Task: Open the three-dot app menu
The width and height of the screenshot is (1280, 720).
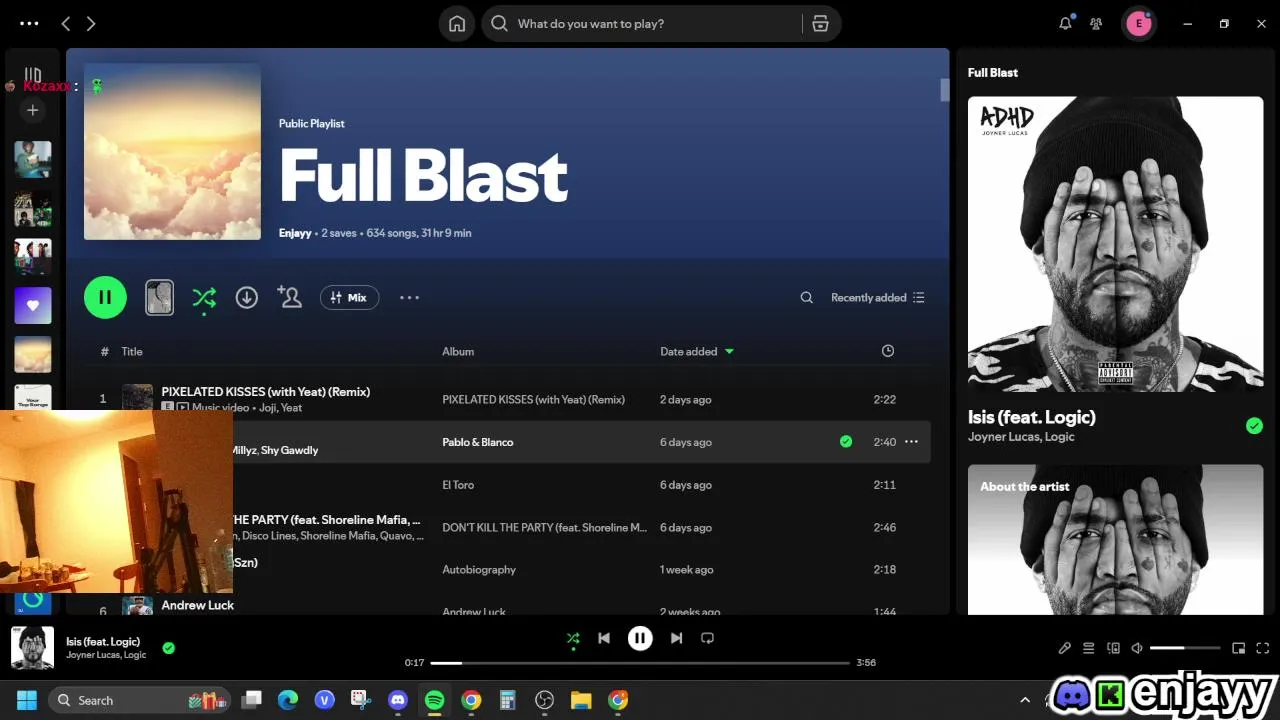Action: coord(29,23)
